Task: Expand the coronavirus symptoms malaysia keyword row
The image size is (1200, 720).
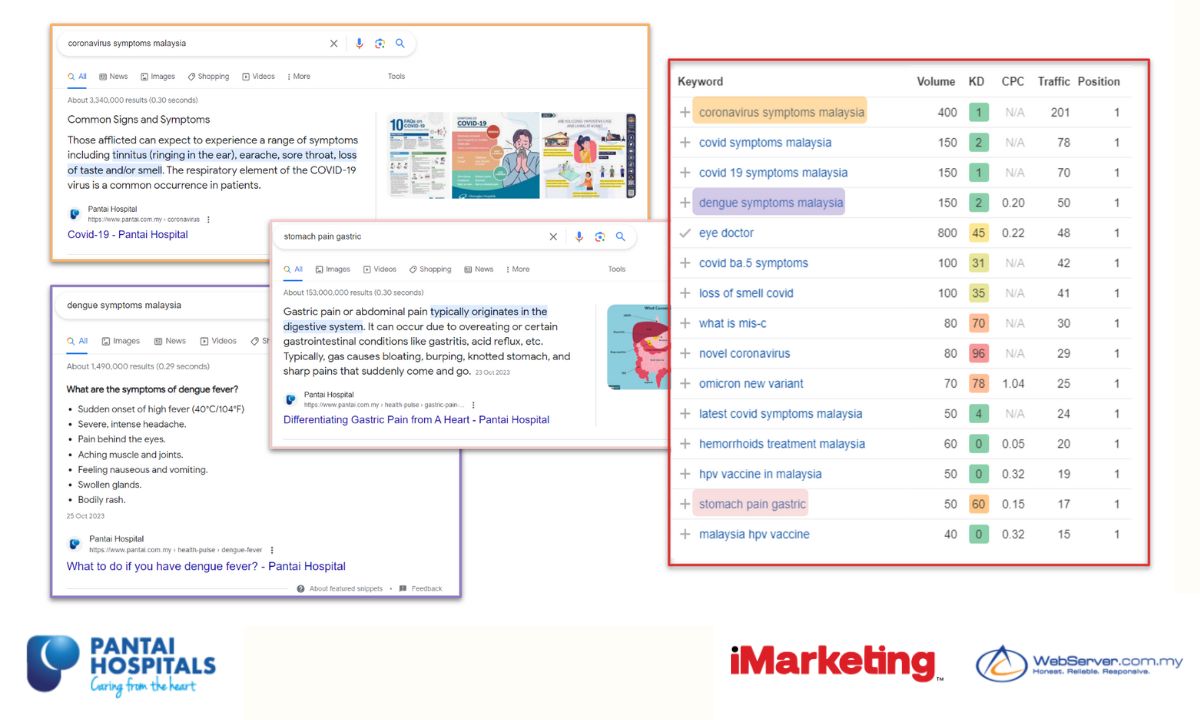Action: pos(685,113)
